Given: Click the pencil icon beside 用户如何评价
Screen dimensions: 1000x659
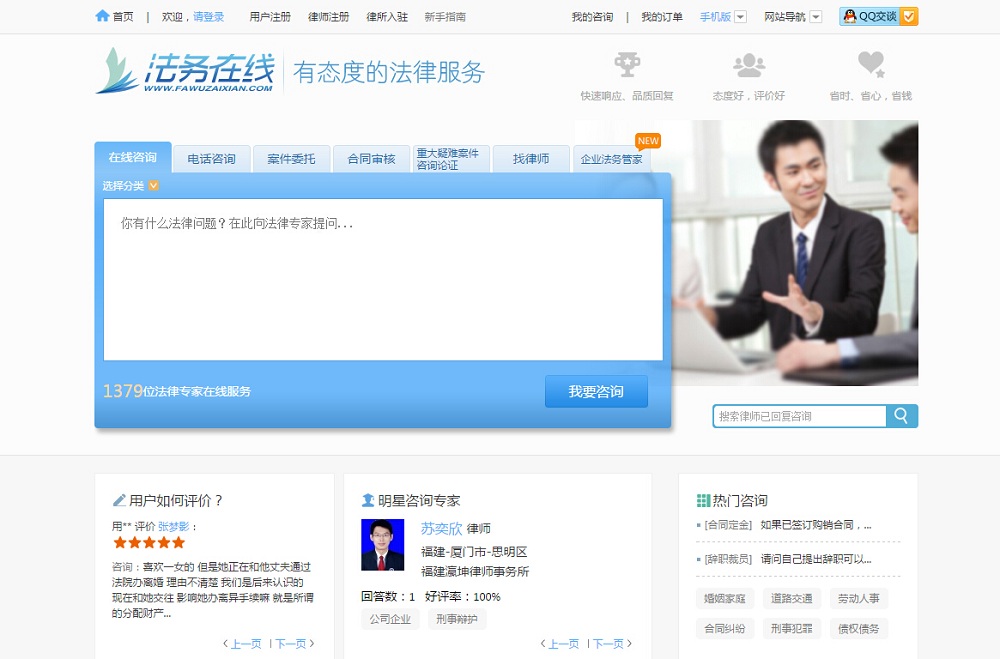Looking at the screenshot, I should [119, 500].
